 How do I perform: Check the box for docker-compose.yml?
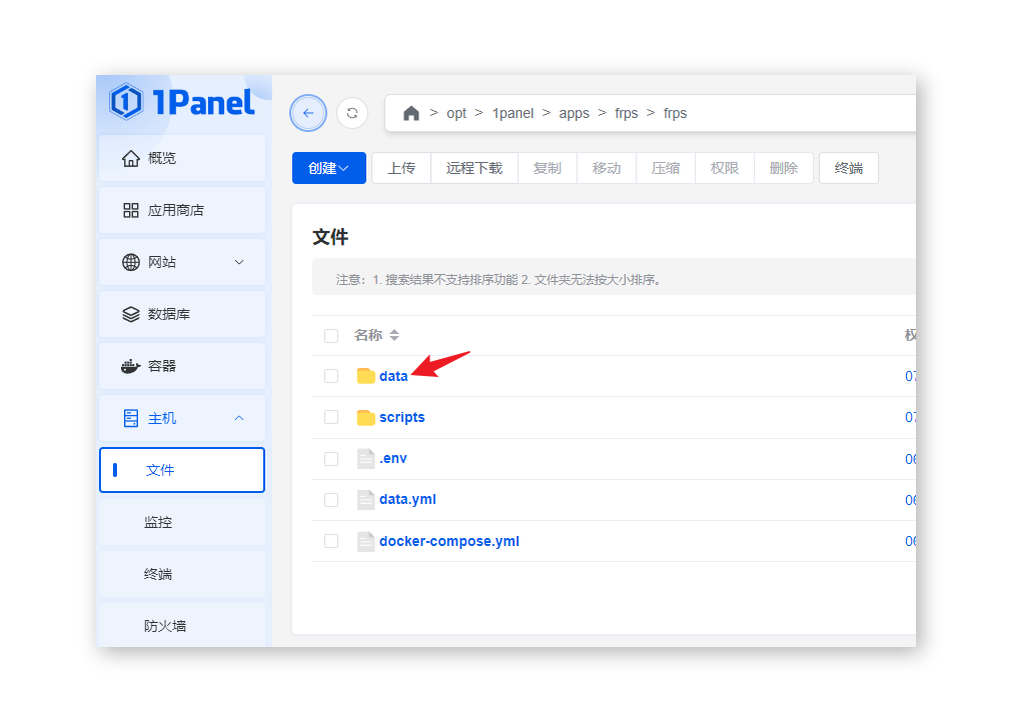[331, 541]
